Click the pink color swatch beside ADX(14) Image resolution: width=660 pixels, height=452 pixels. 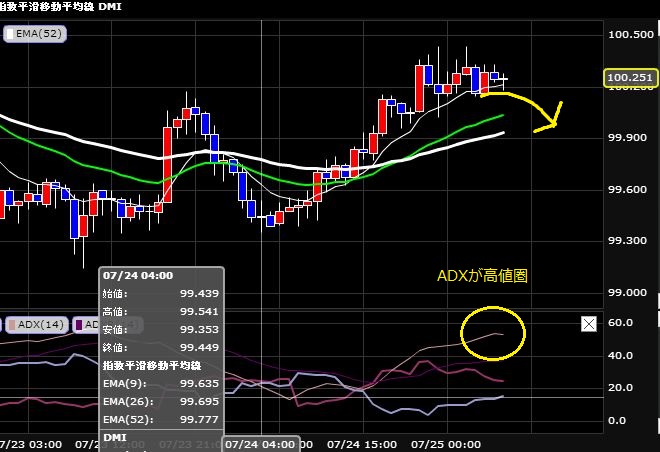(x=12, y=325)
